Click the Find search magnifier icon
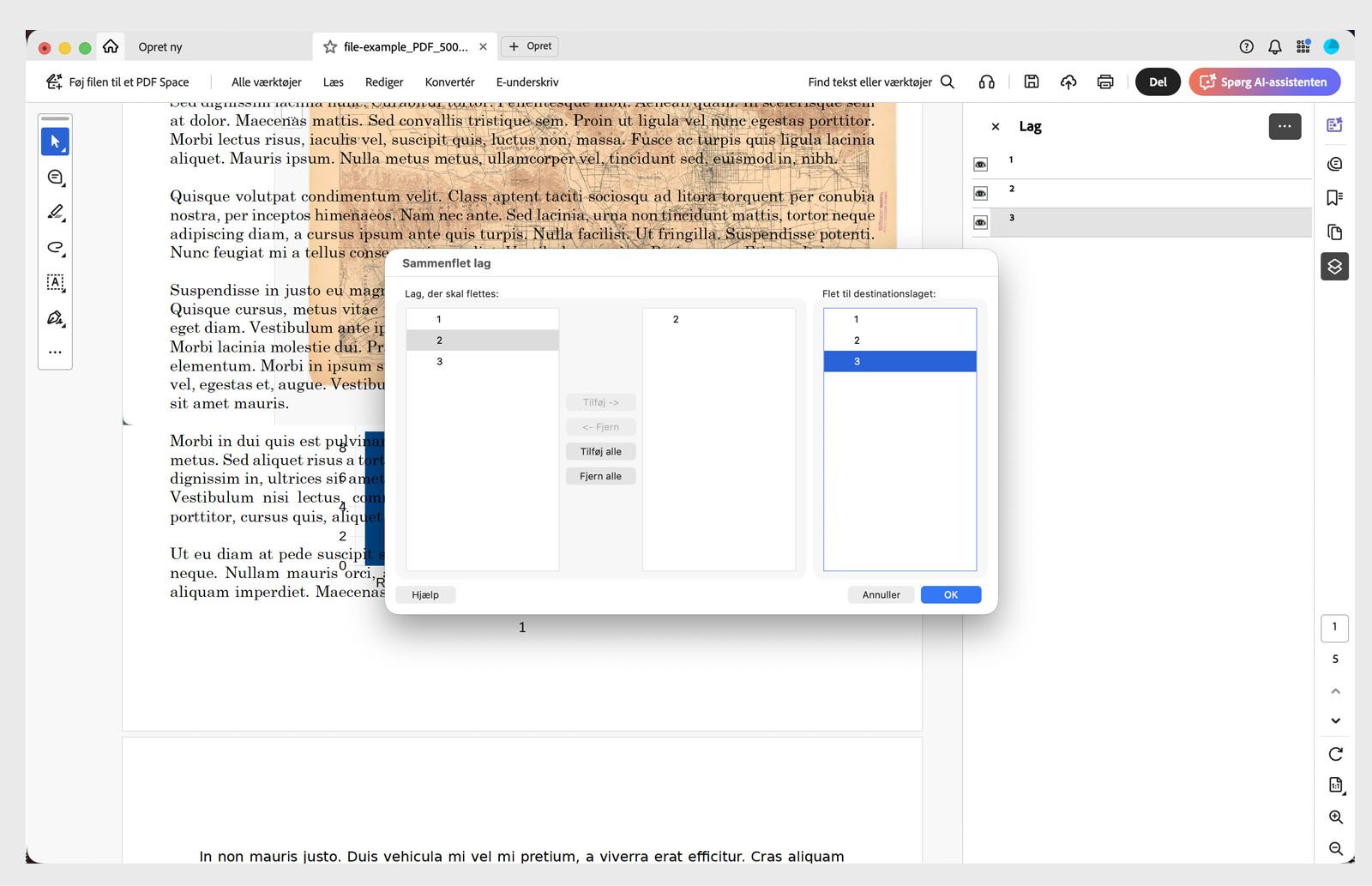The height and width of the screenshot is (886, 1372). (x=948, y=82)
